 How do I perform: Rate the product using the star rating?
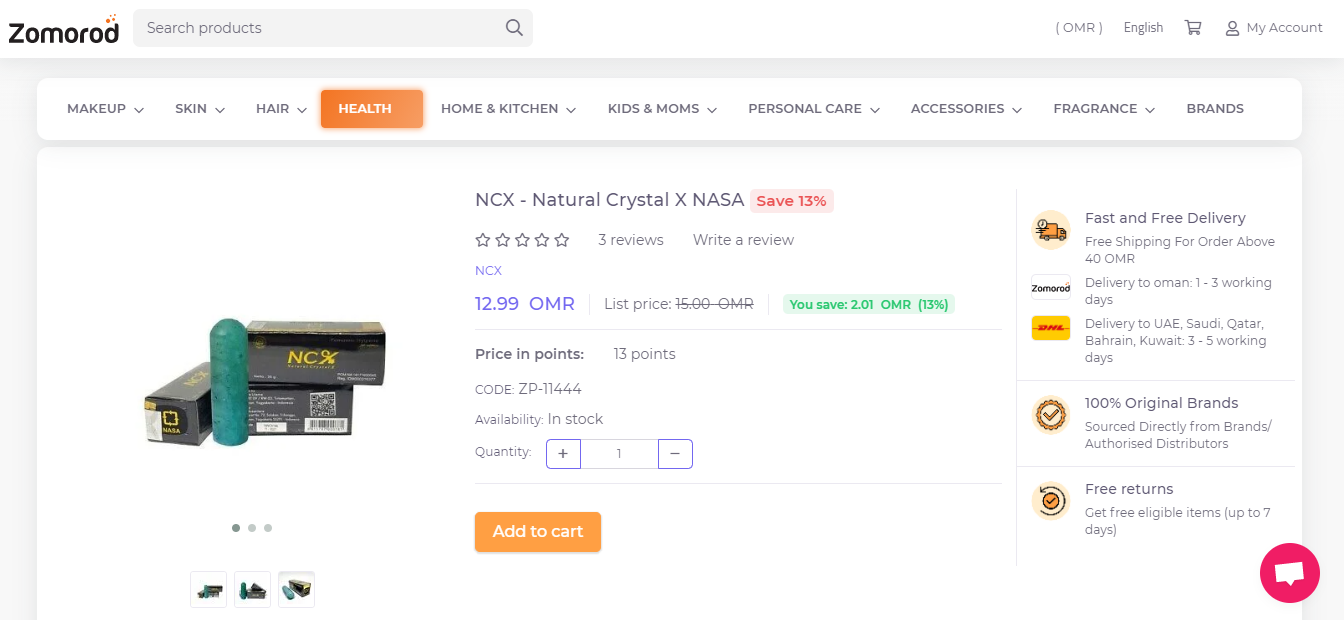coord(522,240)
